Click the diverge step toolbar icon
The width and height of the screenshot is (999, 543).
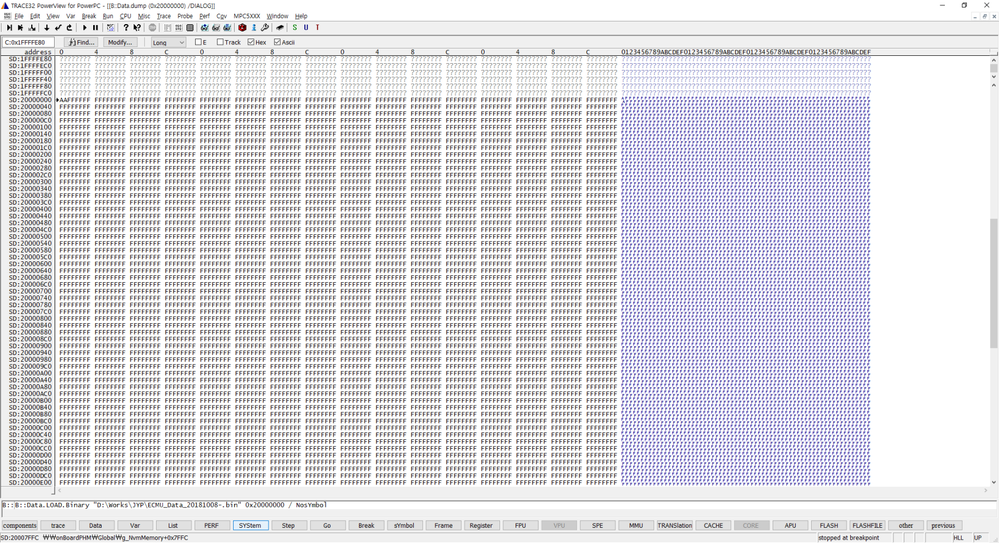point(32,27)
